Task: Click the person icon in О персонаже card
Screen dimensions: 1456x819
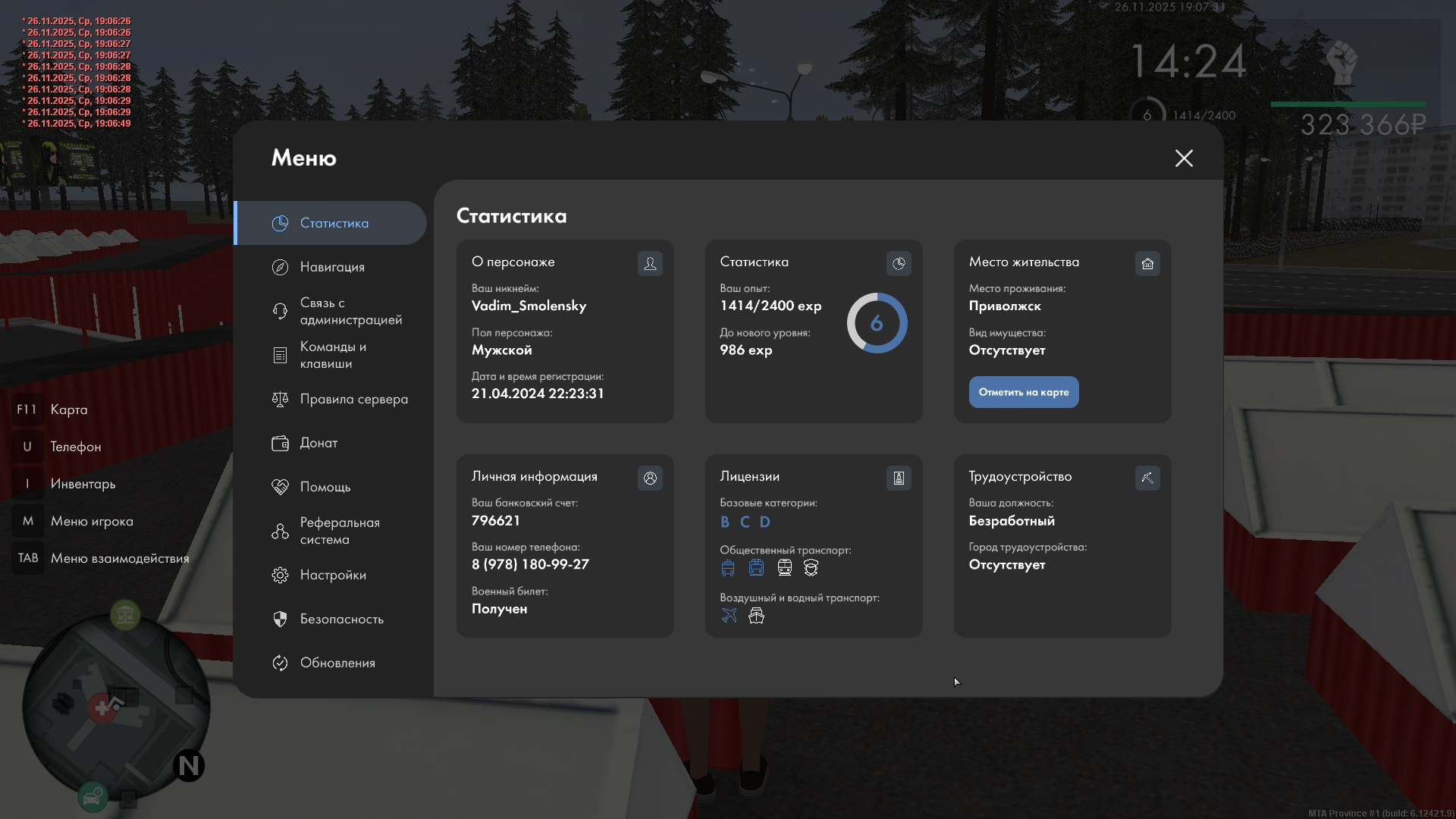Action: coord(650,263)
